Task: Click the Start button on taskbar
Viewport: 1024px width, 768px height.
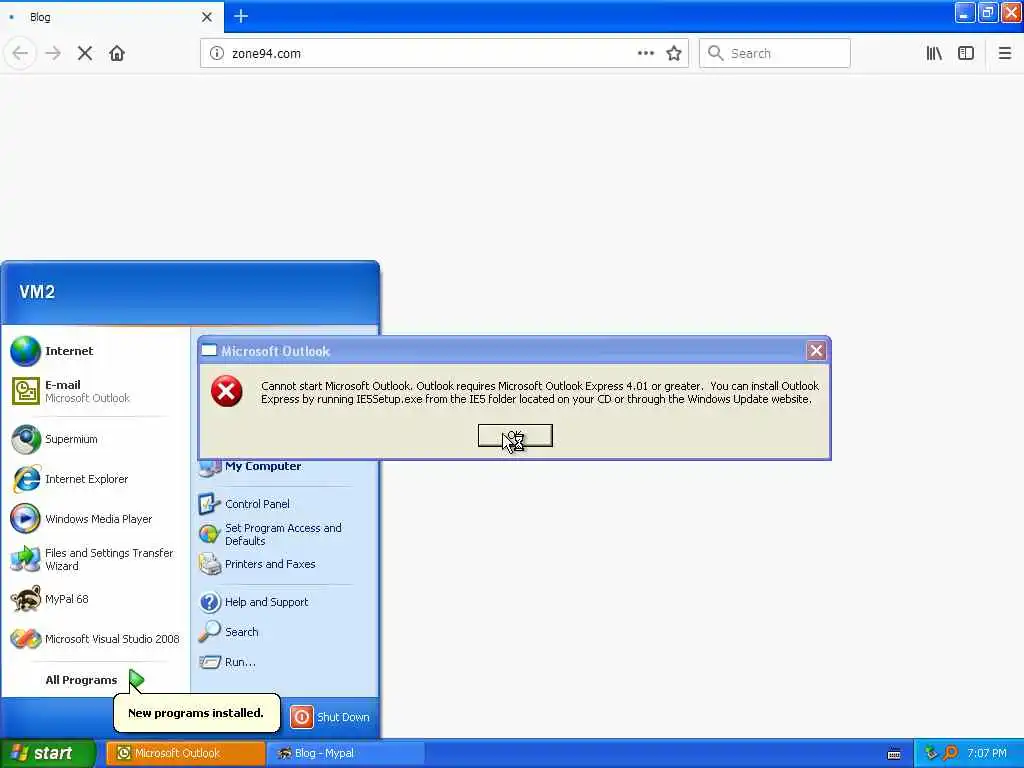Action: tap(47, 753)
